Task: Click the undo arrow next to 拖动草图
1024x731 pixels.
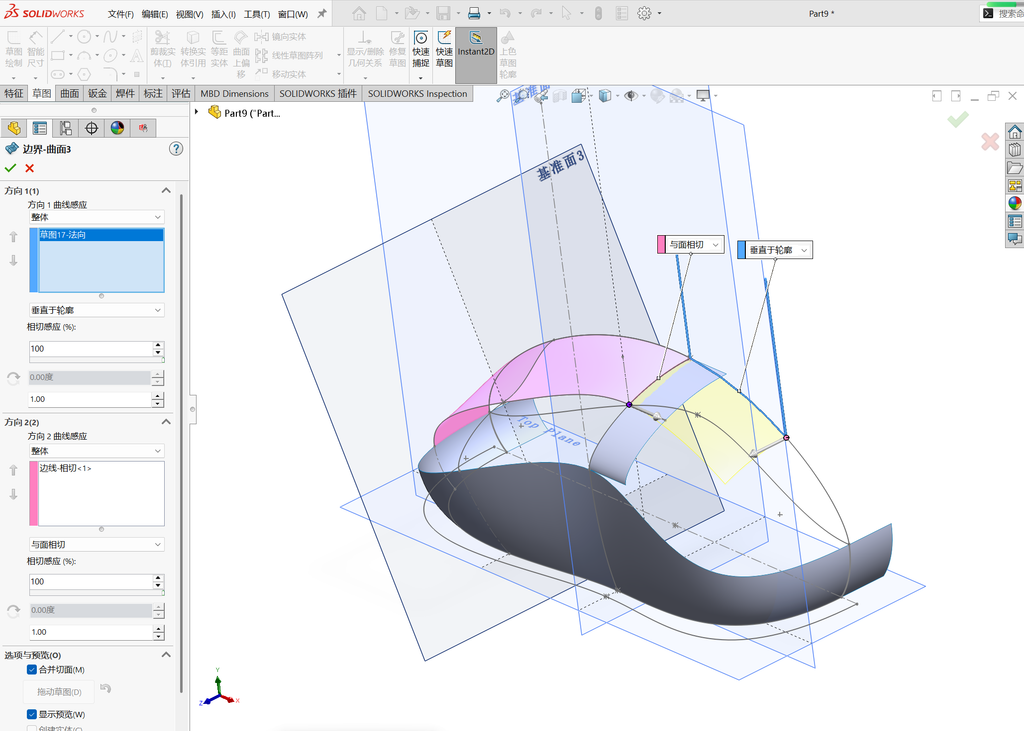Action: coord(106,689)
